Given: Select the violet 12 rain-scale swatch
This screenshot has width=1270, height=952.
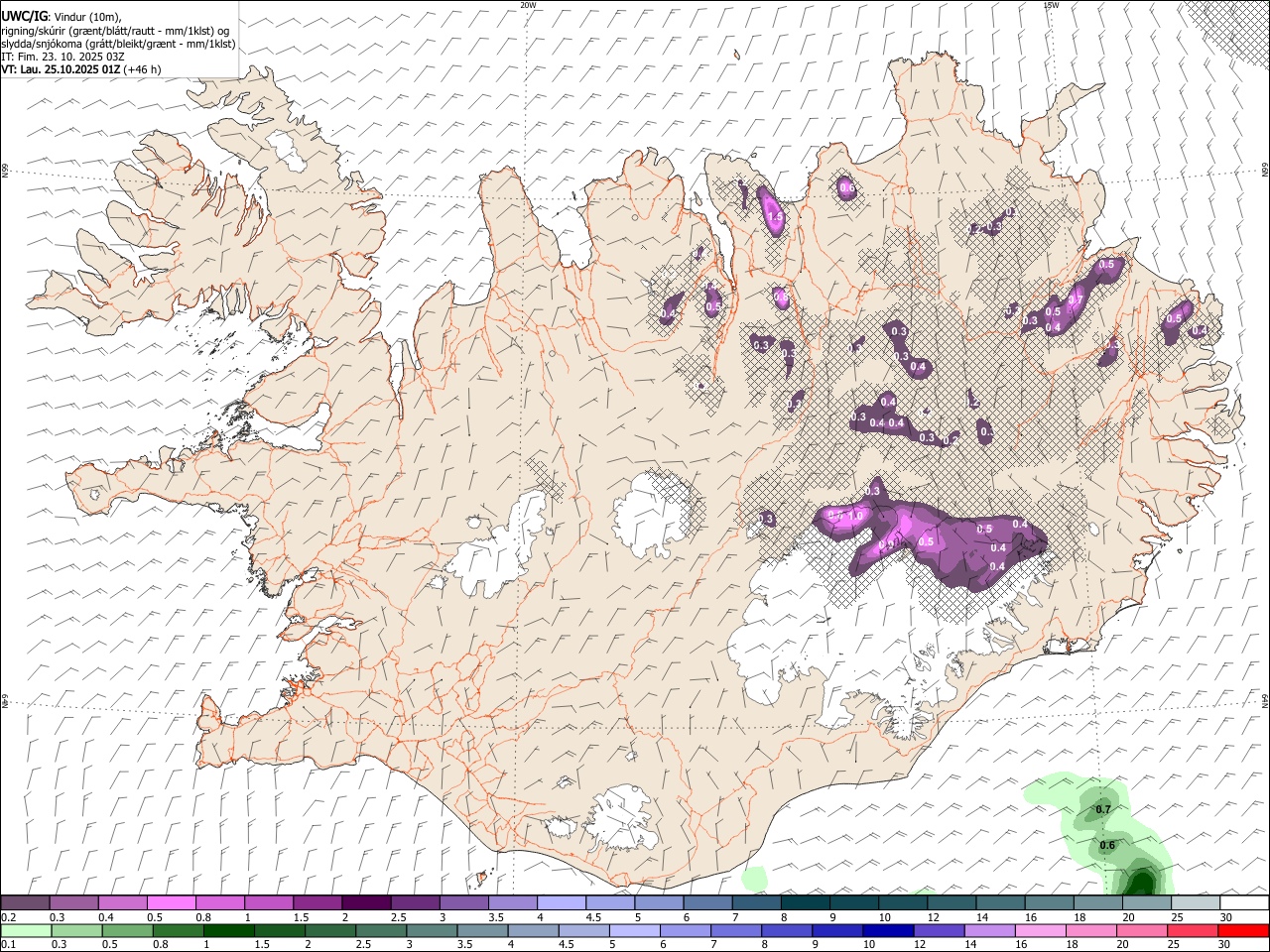Looking at the screenshot, I should [939, 931].
